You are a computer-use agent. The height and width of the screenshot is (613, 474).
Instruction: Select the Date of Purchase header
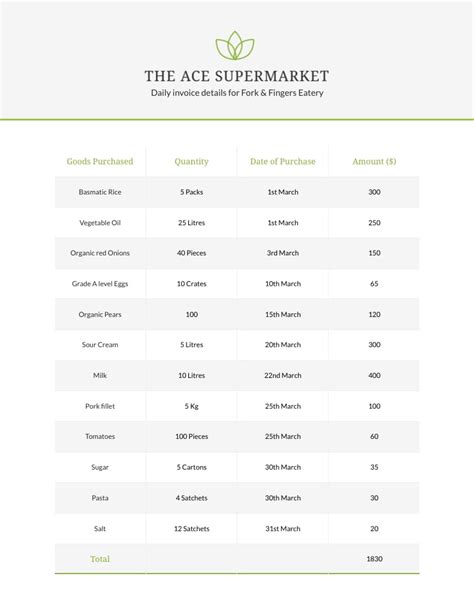pos(283,161)
